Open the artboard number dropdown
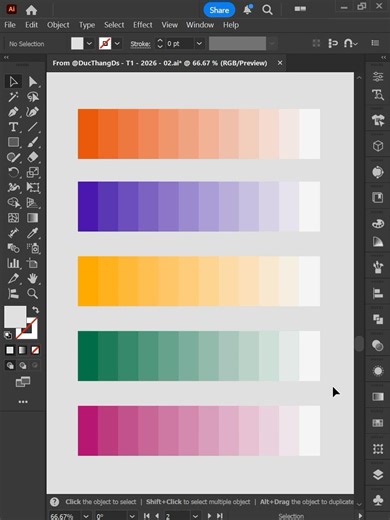 [x=196, y=516]
